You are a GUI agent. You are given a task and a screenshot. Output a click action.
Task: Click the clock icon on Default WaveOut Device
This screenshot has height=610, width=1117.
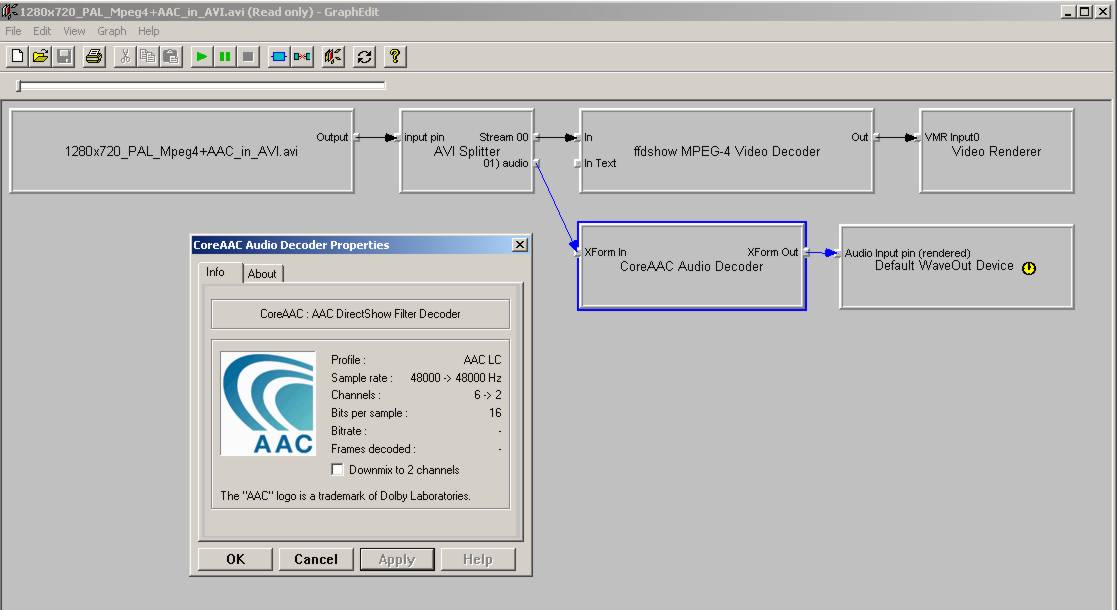1029,268
